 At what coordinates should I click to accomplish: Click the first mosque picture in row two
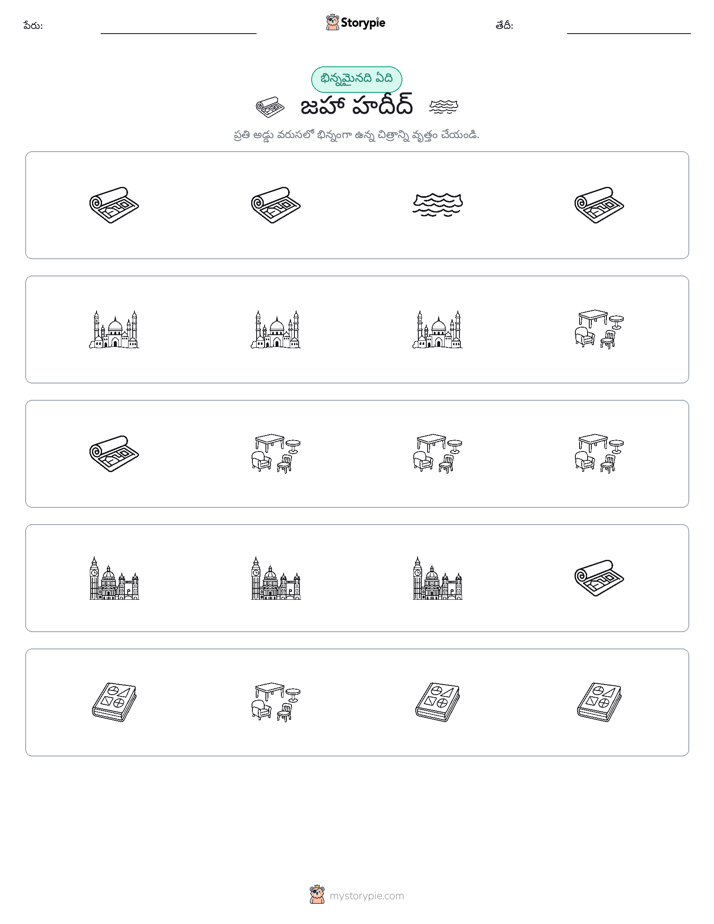(114, 329)
